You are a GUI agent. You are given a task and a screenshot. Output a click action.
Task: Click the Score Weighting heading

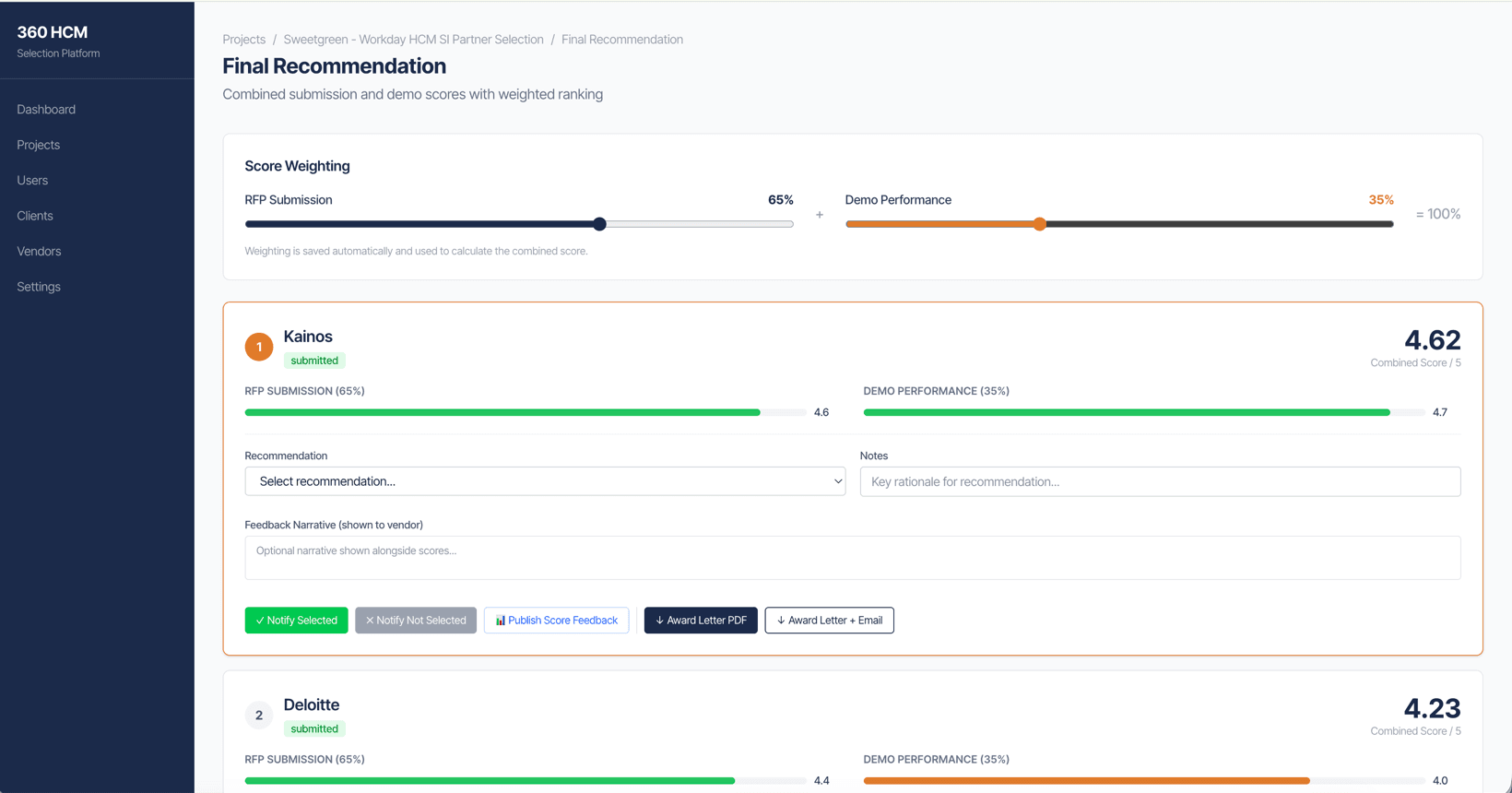click(297, 166)
